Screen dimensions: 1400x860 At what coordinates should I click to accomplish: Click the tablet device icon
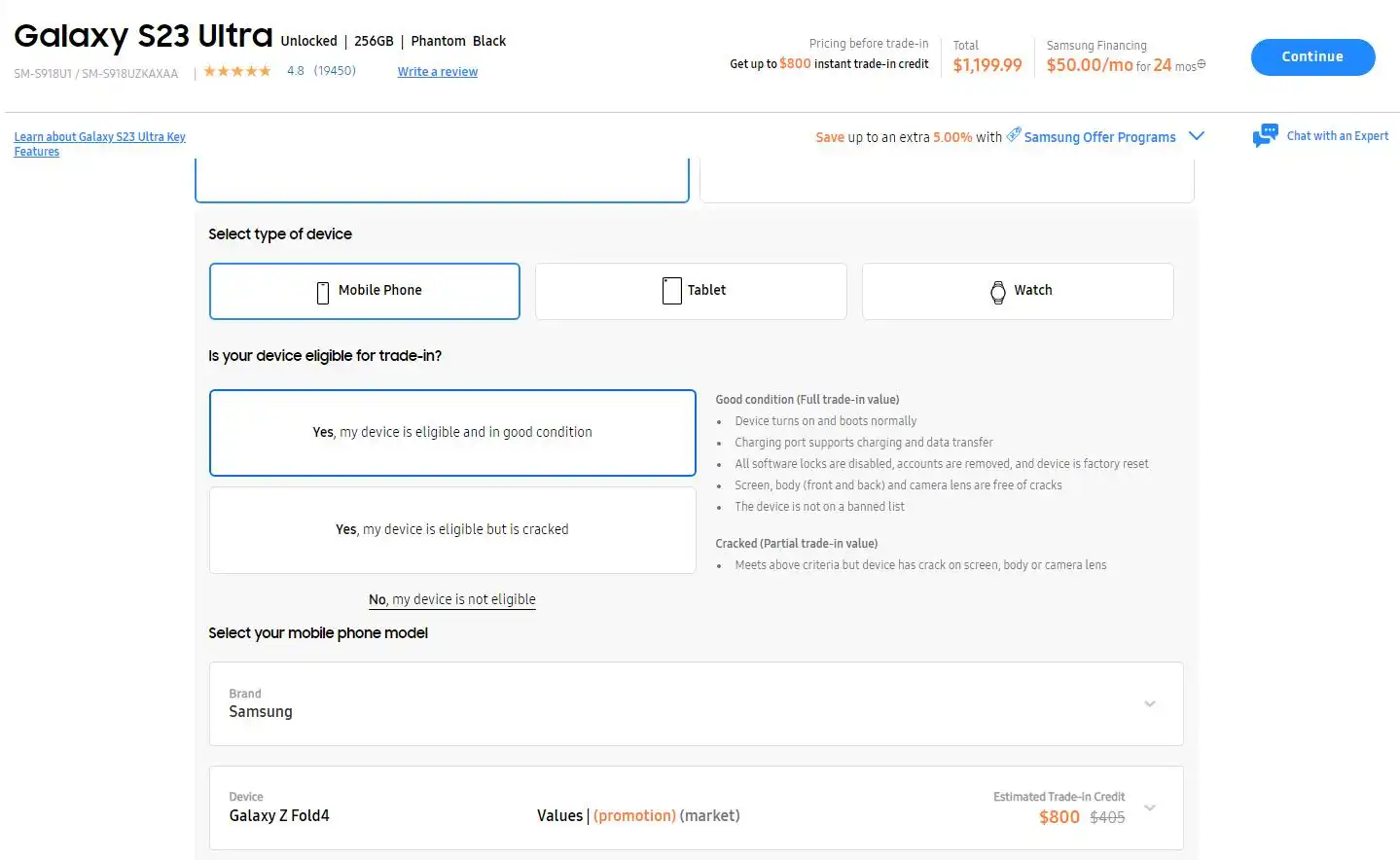671,291
